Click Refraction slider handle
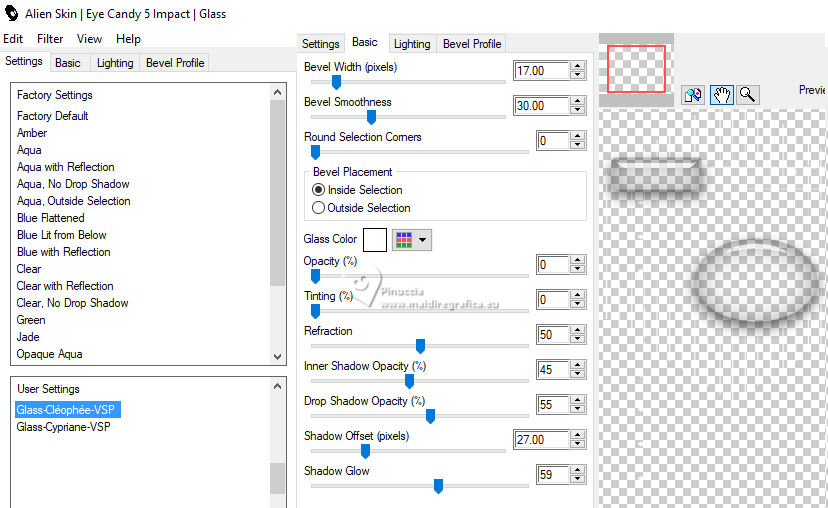 pos(420,346)
